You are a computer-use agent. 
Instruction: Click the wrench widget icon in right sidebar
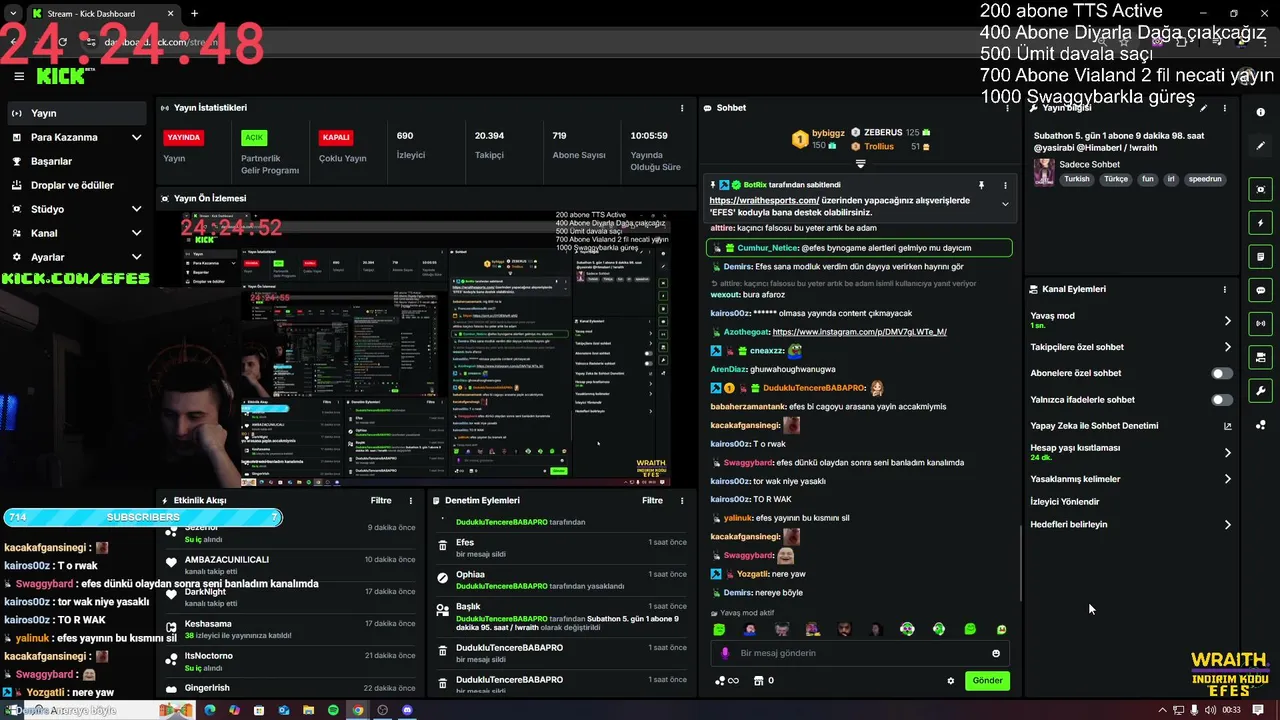click(1260, 391)
